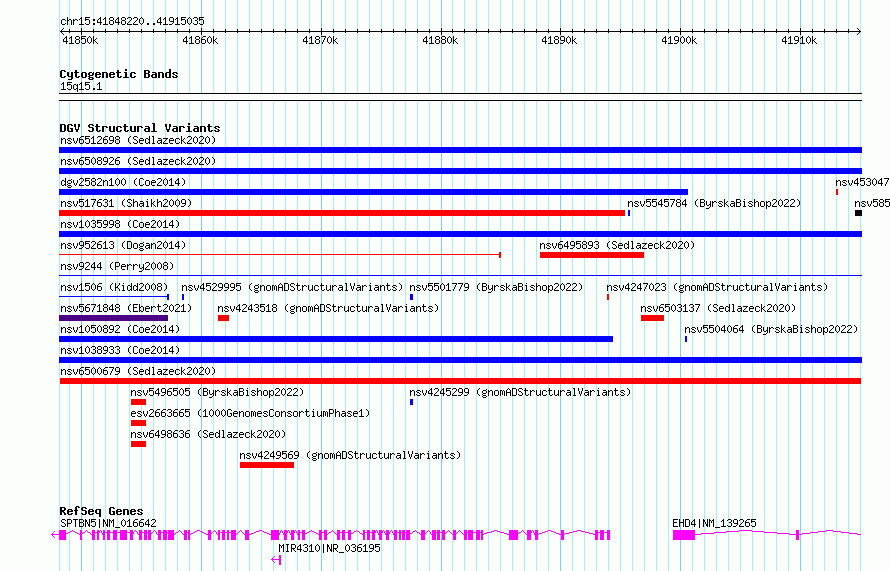Click the nsv4247023 gnomAD variant label

coord(717,287)
